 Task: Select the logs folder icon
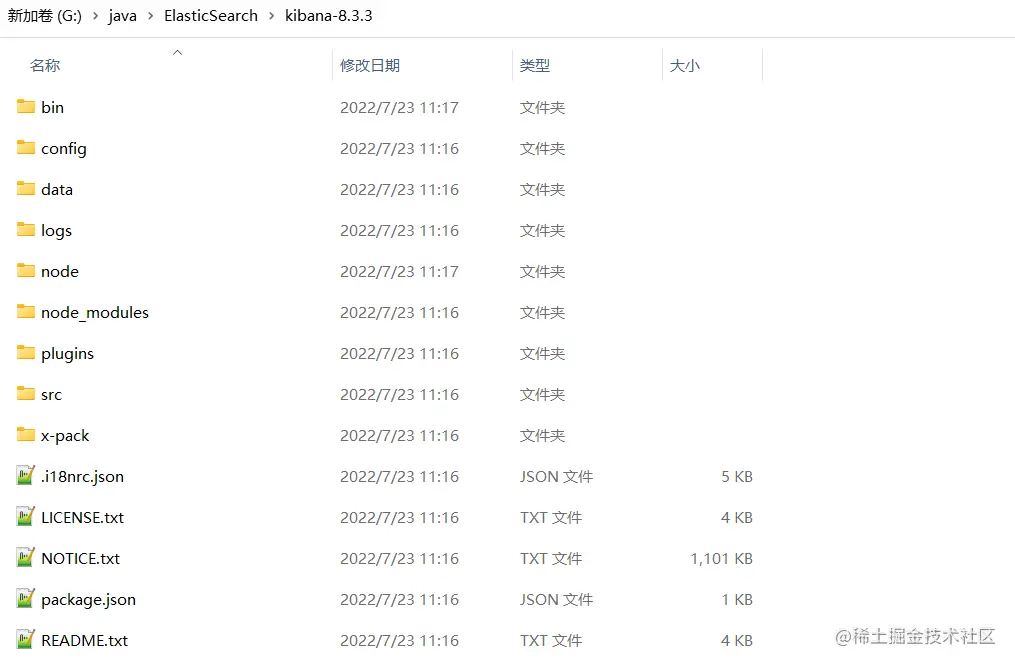(26, 230)
